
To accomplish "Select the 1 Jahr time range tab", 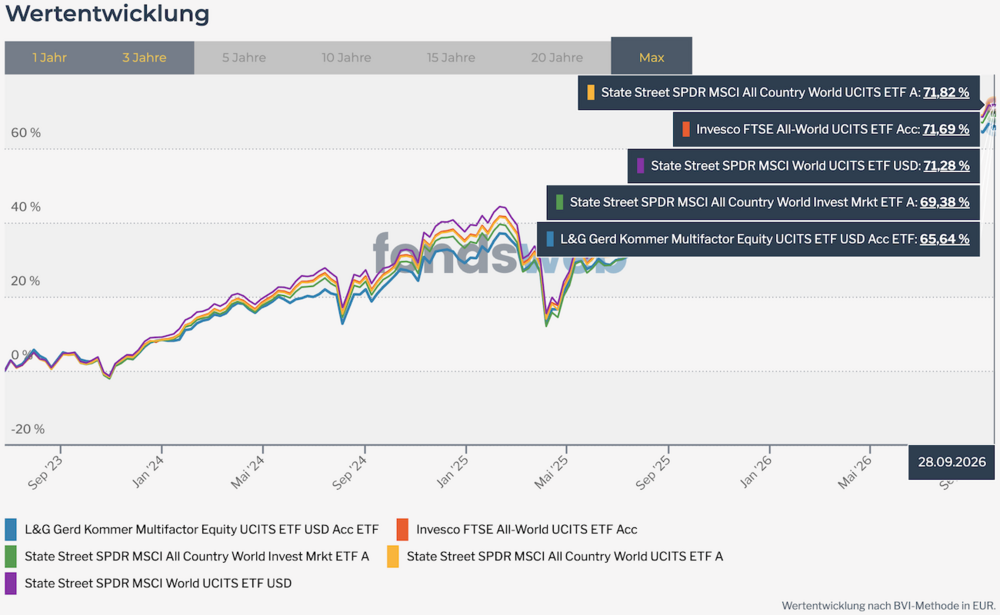I will pos(50,57).
